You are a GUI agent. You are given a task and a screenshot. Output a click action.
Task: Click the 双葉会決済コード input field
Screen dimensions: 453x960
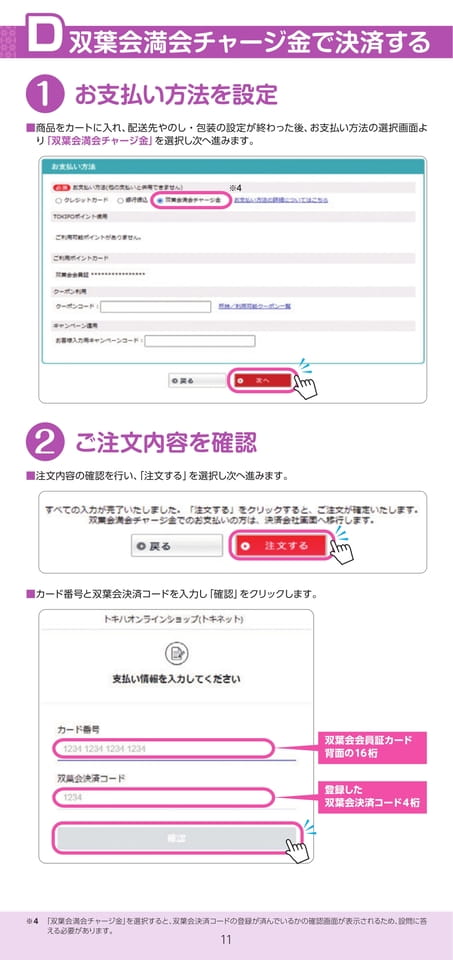click(x=163, y=797)
